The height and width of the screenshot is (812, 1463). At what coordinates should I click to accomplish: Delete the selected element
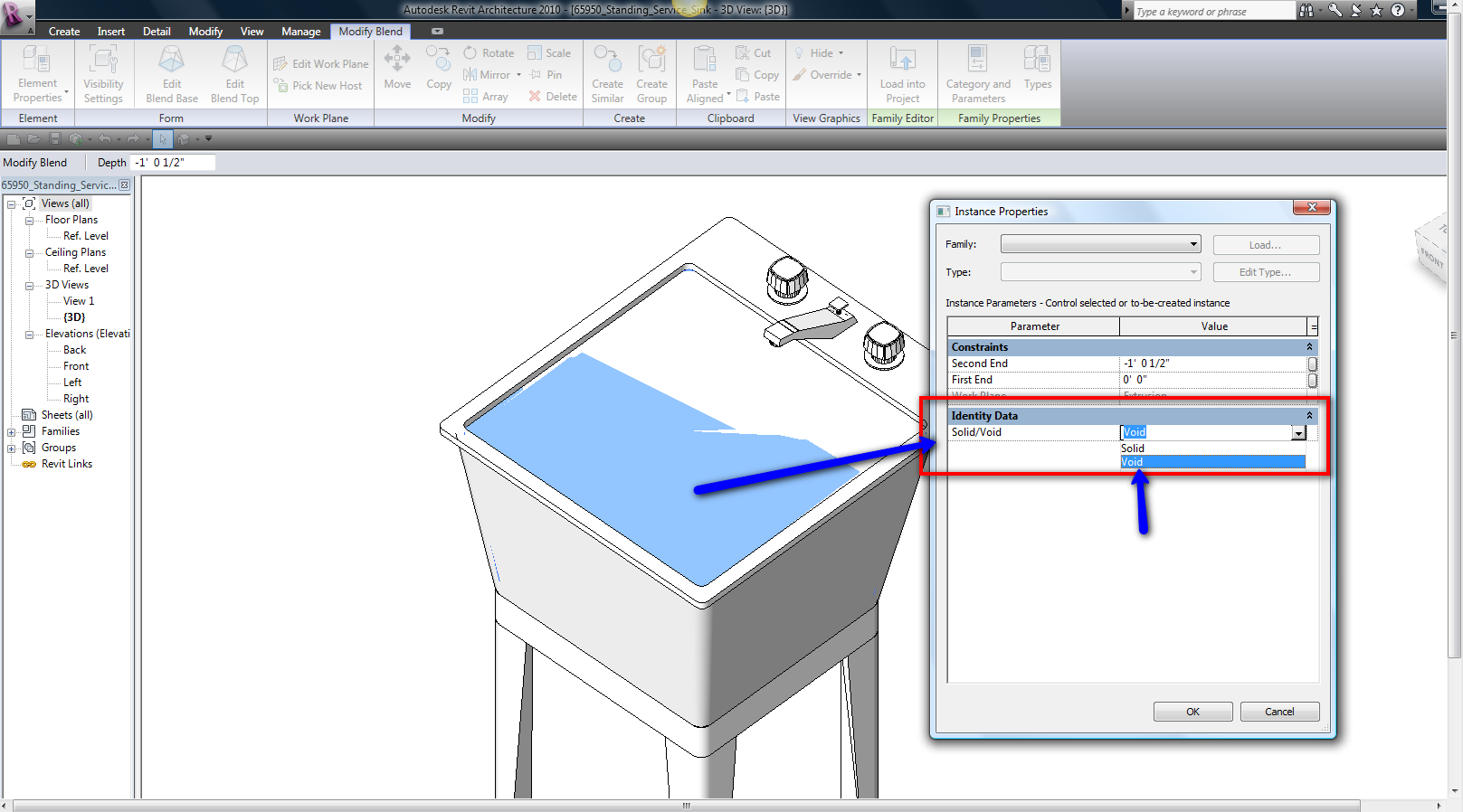point(553,97)
